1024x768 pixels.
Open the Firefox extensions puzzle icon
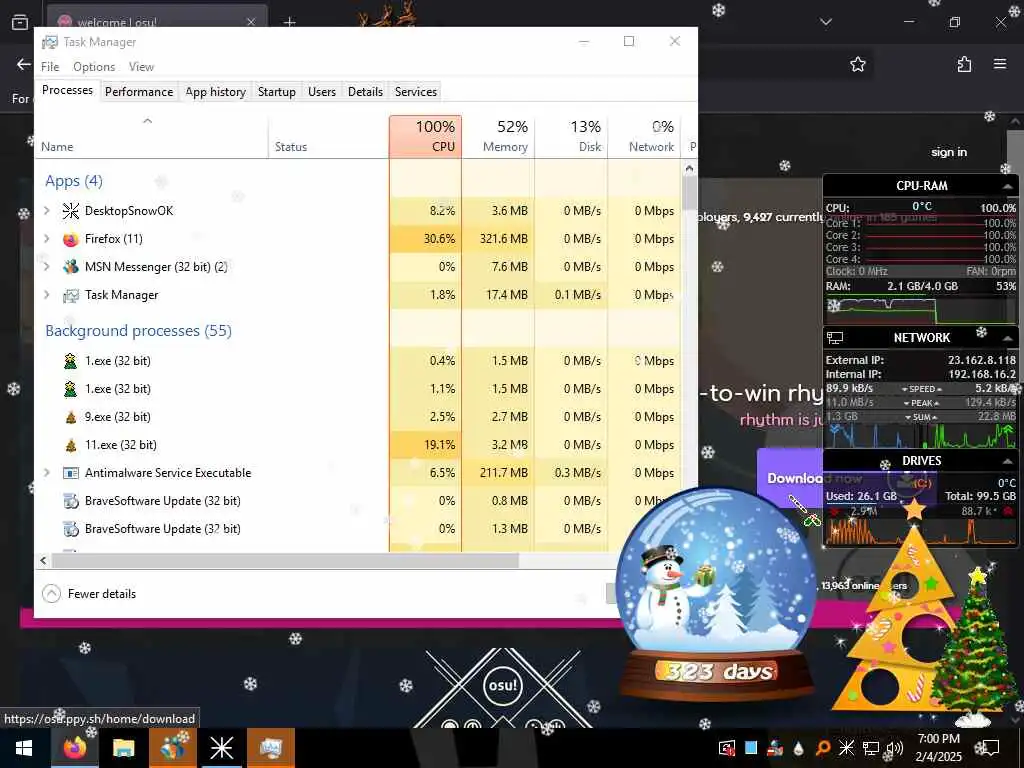coord(964,64)
